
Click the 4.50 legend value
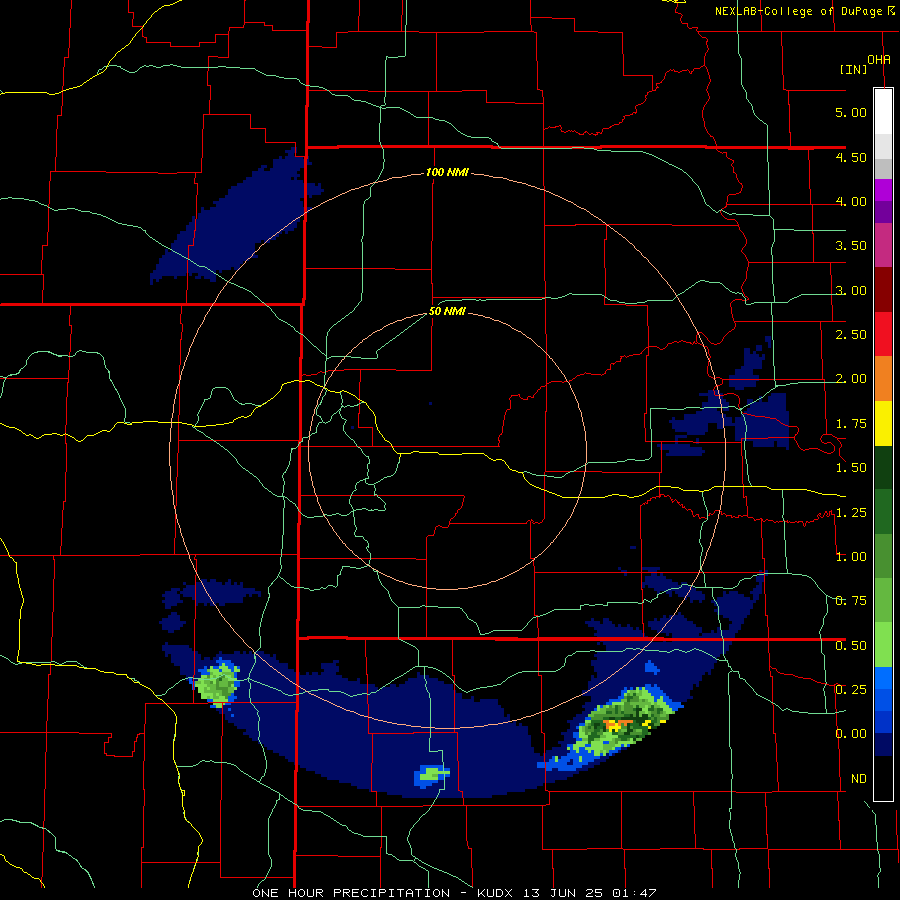[x=851, y=157]
